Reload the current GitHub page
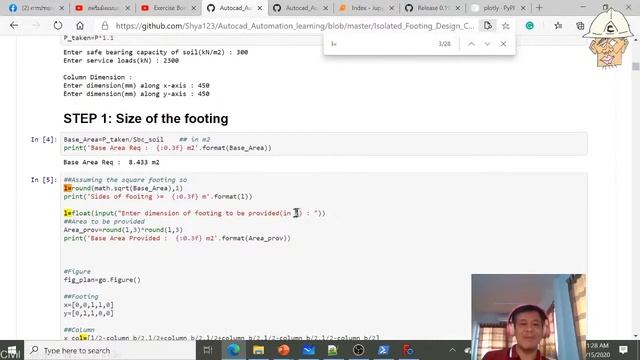Viewport: 640px width, 360px height. 58,26
